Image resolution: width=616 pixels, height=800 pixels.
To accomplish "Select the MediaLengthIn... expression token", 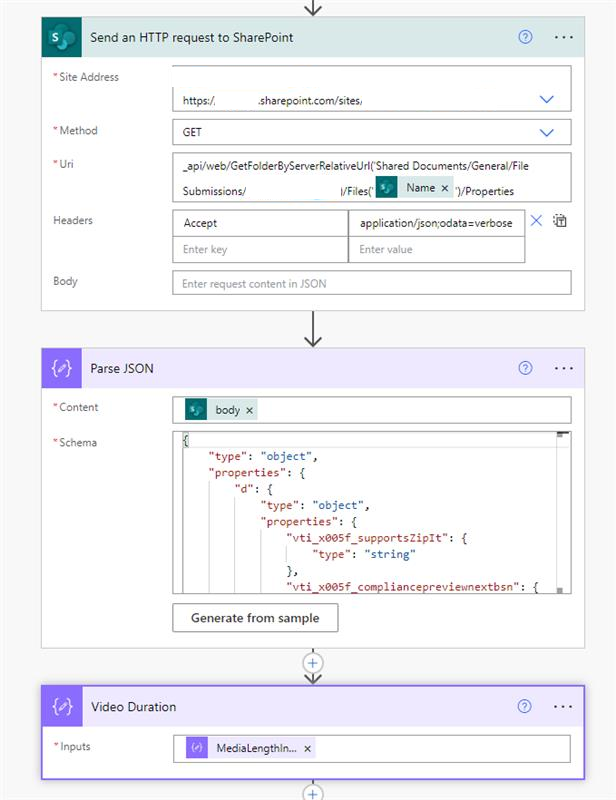I will tap(251, 748).
